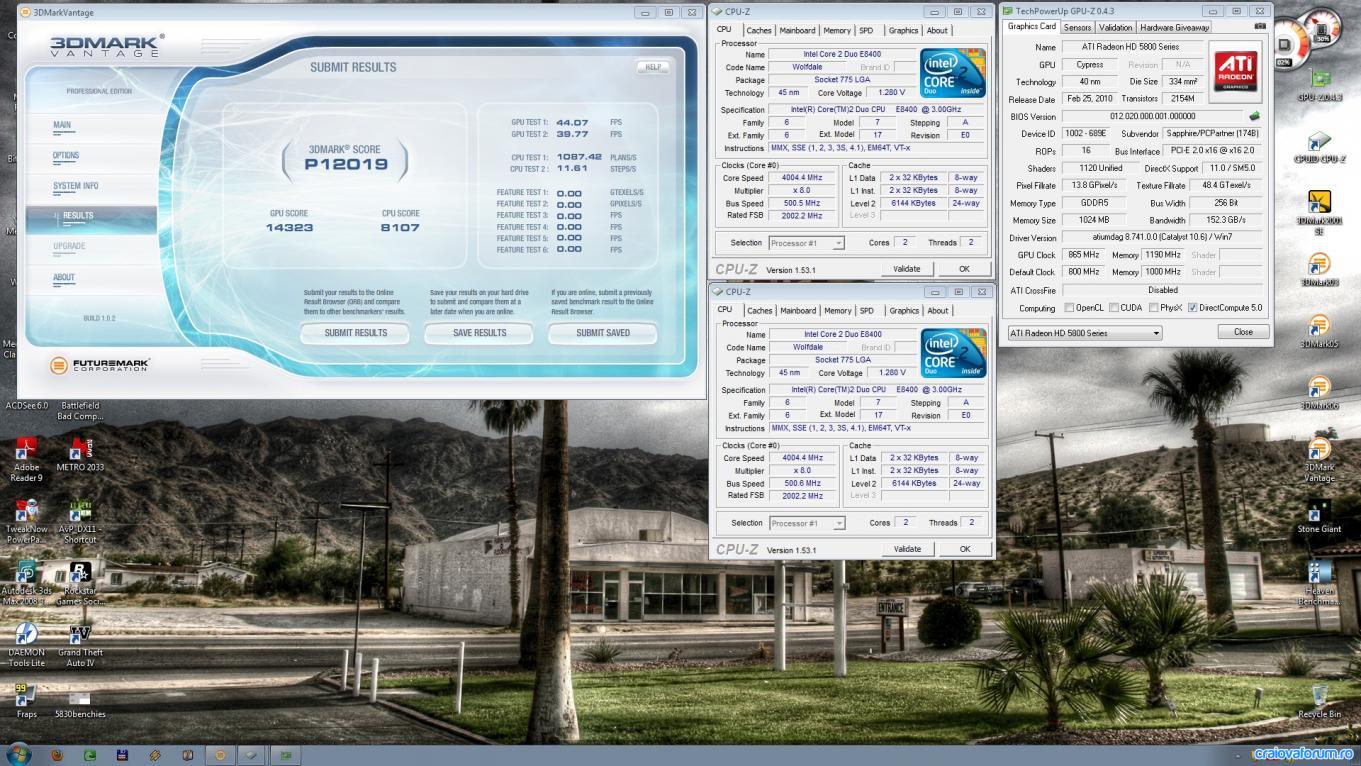This screenshot has height=766, width=1361.
Task: Select the DAEMON Tools Lite desktop icon
Action: pyautogui.click(x=26, y=645)
